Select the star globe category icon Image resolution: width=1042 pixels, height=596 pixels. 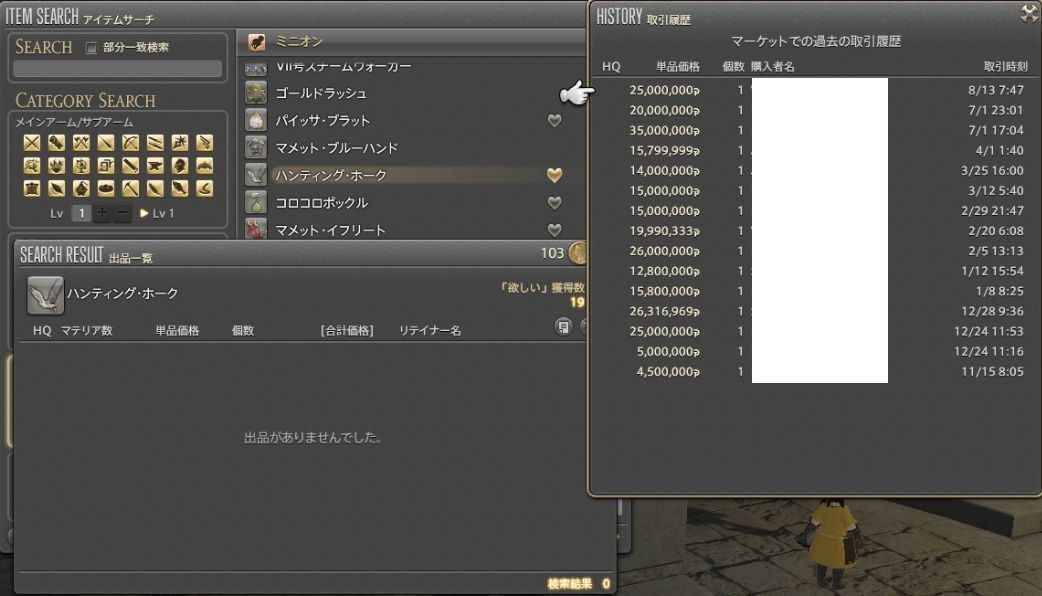tap(81, 165)
